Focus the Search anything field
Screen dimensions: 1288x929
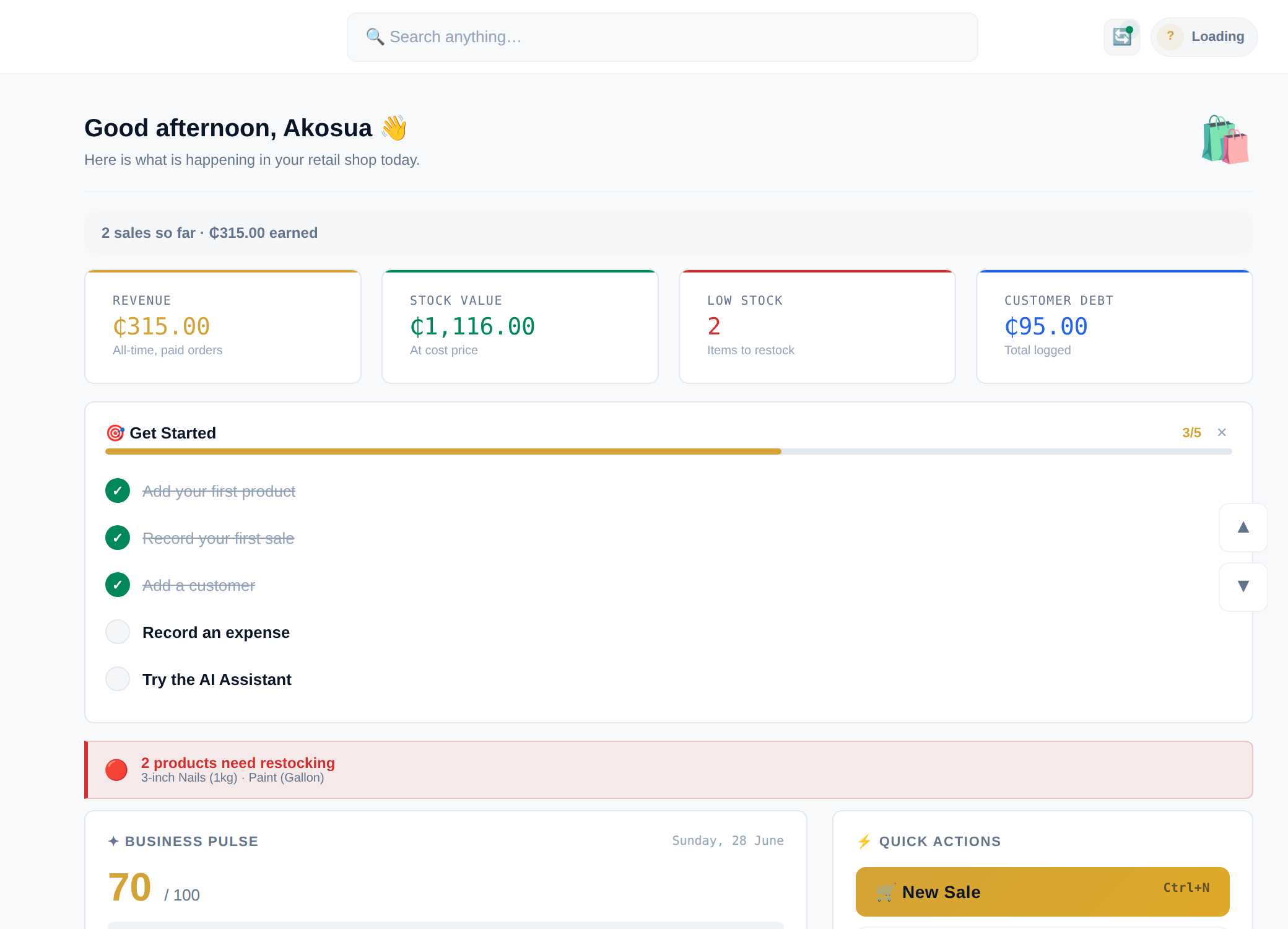(662, 37)
